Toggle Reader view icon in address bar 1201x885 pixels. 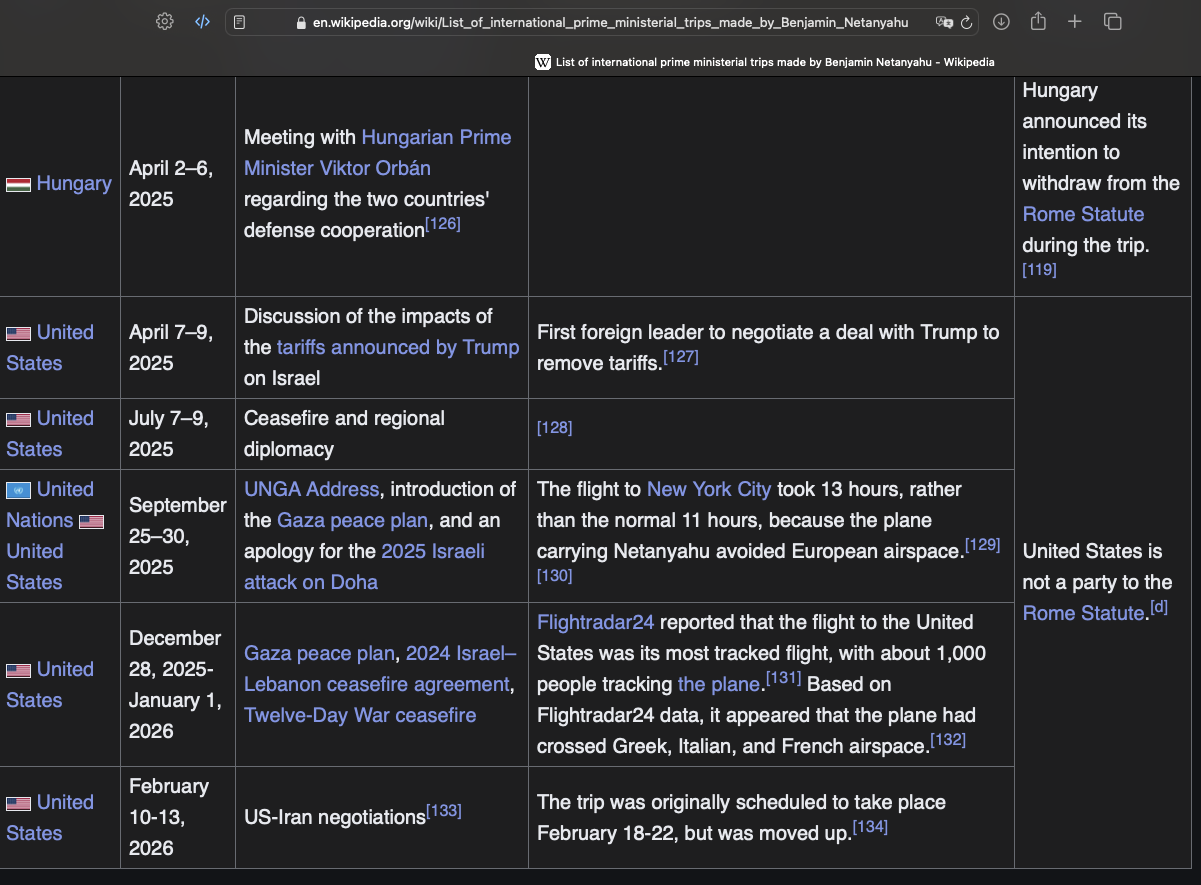[x=239, y=22]
